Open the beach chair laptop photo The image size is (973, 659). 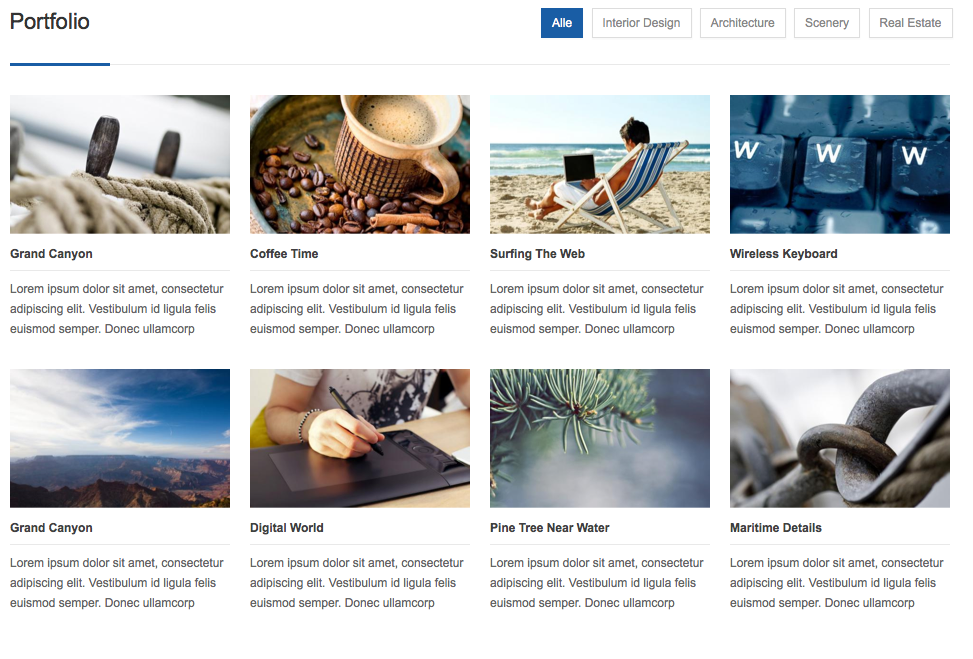(x=600, y=164)
